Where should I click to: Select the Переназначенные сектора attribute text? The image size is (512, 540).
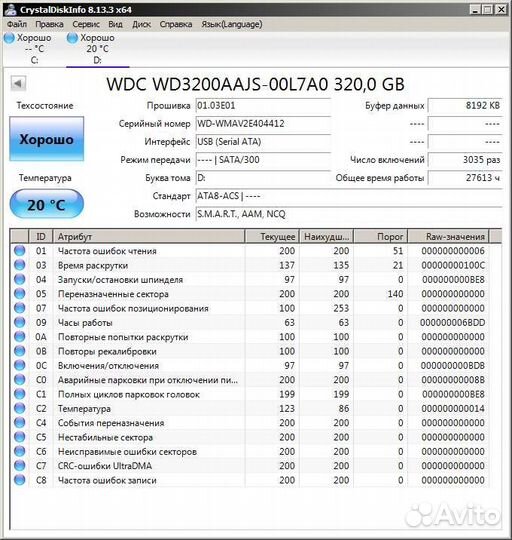(x=113, y=294)
